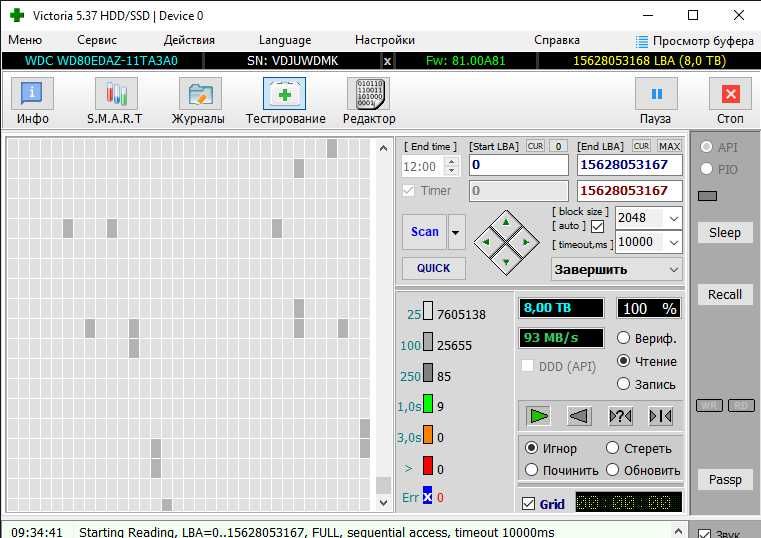
Task: Click the QUICK scan button
Action: [x=433, y=268]
